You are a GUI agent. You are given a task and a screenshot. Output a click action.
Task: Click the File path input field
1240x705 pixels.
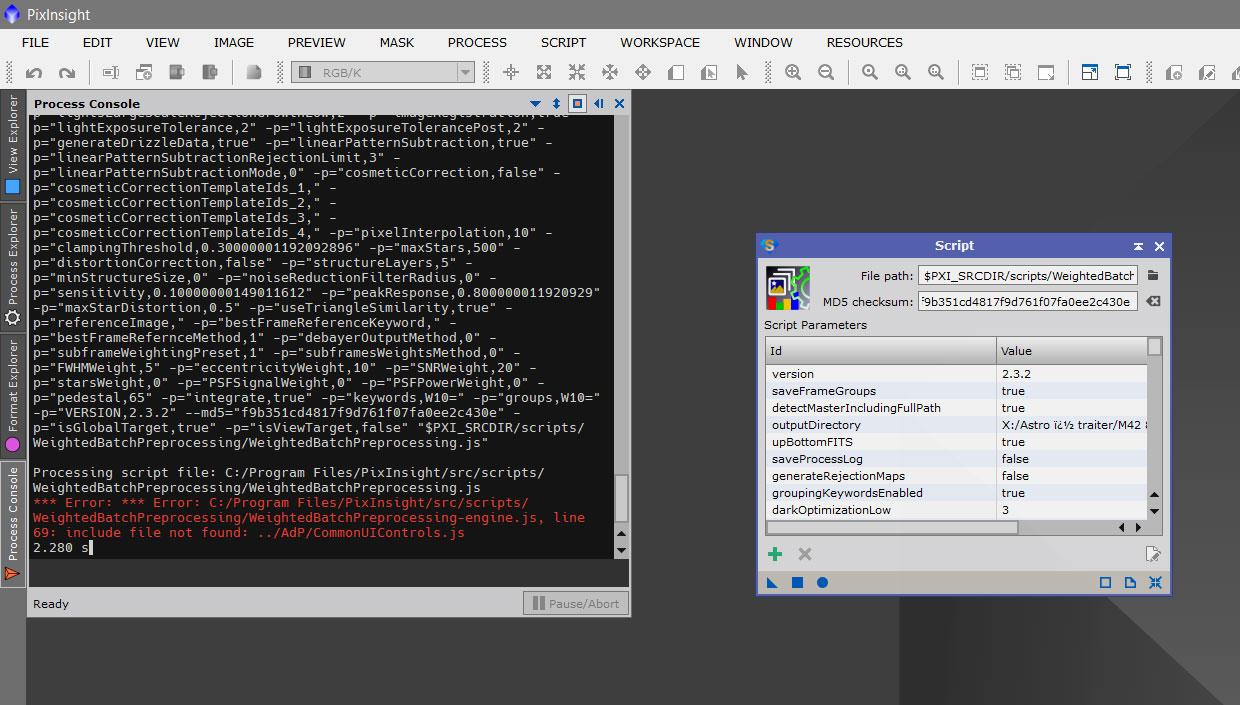[x=1027, y=275]
